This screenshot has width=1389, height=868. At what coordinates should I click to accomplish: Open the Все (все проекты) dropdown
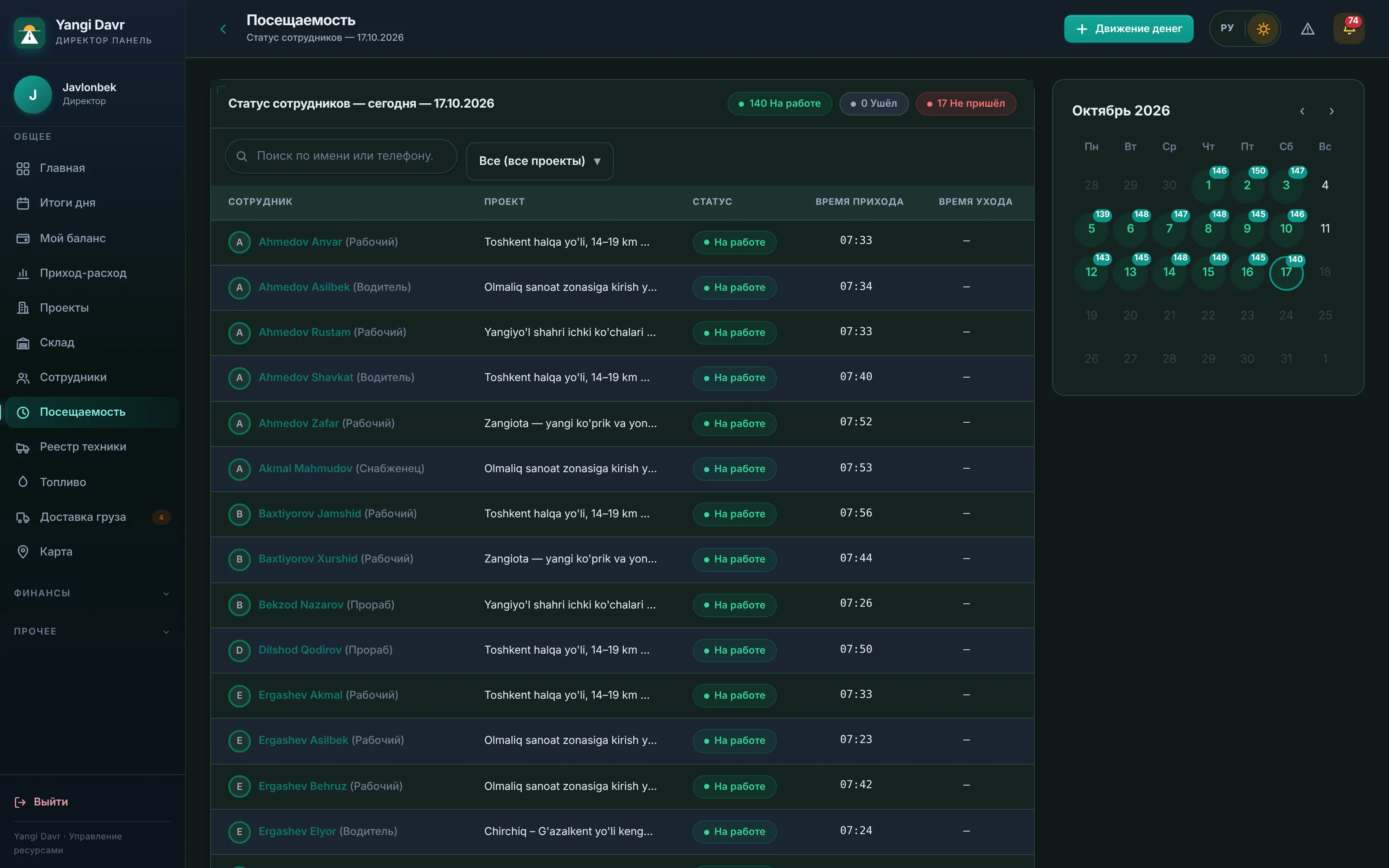tap(540, 161)
